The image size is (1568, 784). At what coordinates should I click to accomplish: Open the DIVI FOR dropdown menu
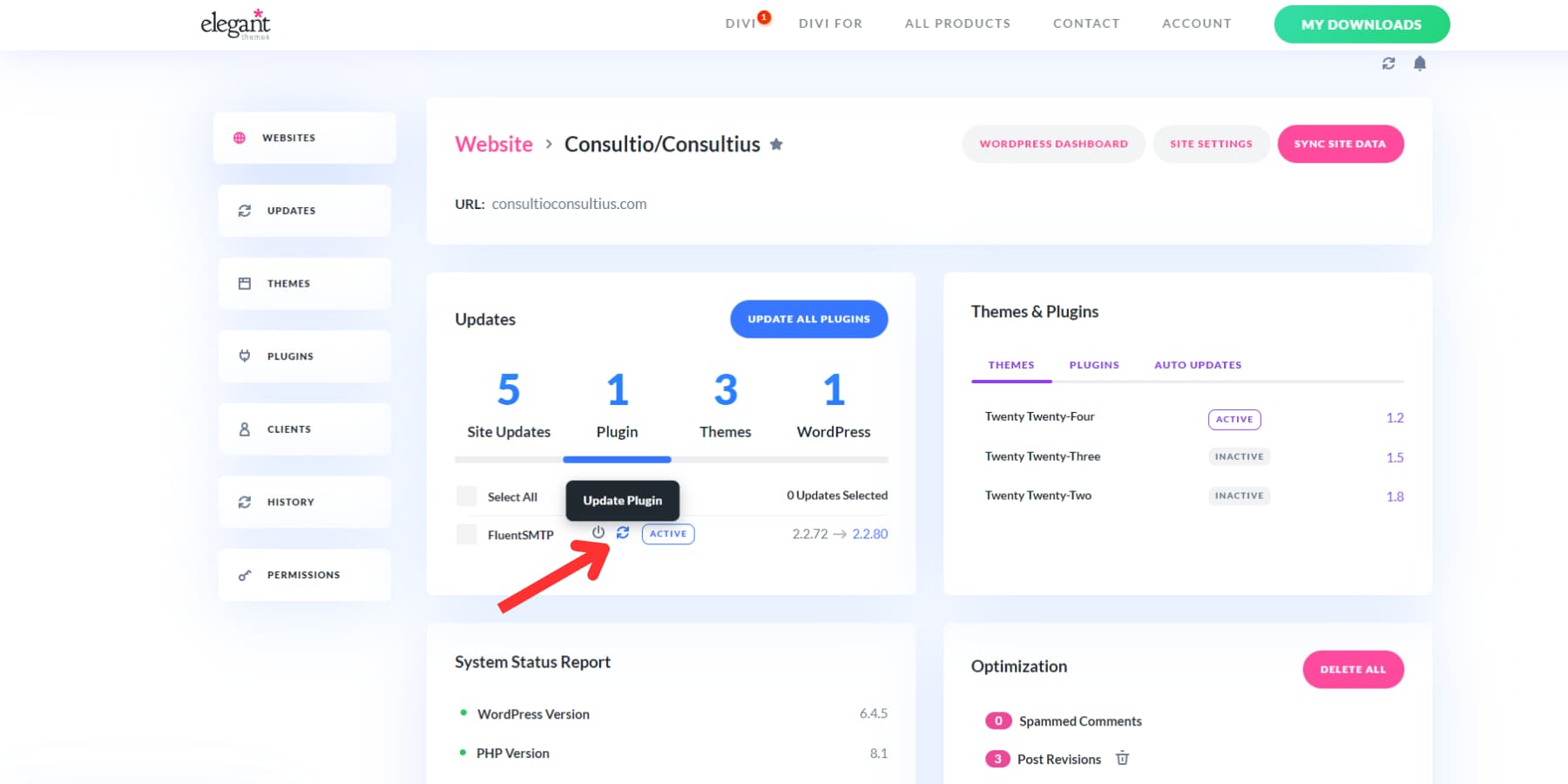coord(830,24)
